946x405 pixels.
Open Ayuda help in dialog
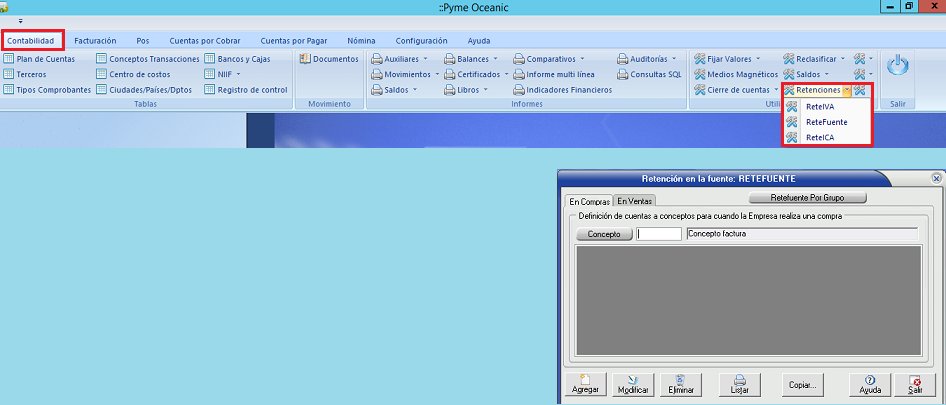coord(869,383)
